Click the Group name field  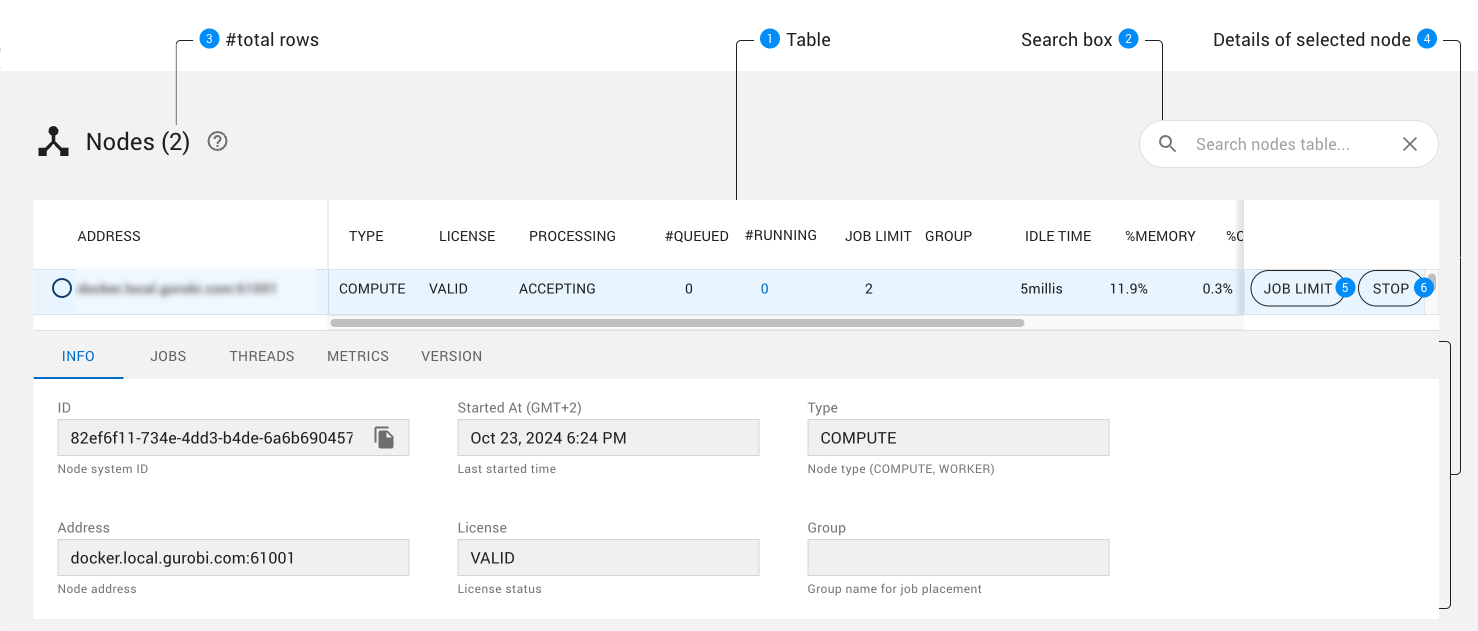click(x=957, y=558)
